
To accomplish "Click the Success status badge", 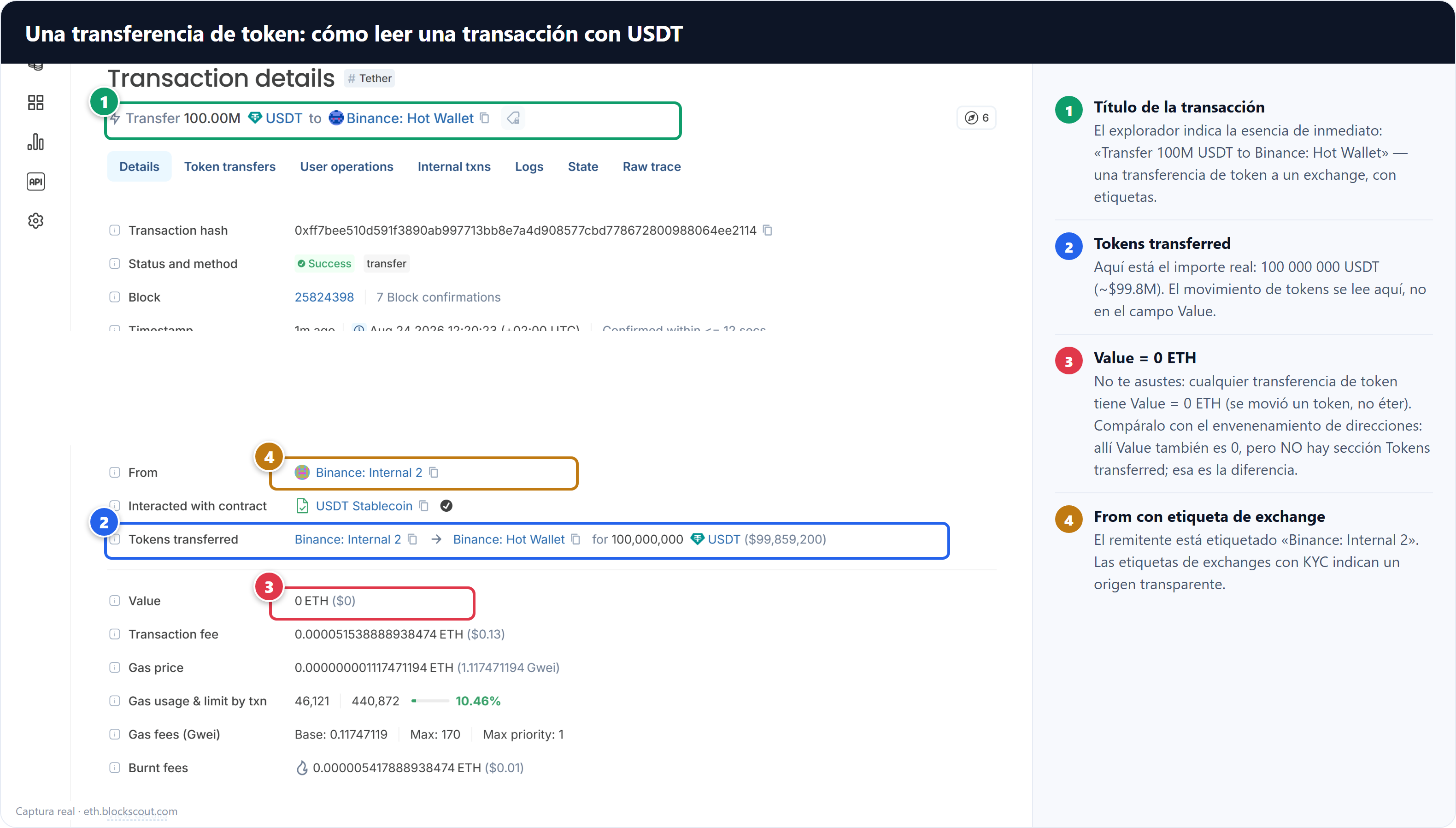I will pyautogui.click(x=324, y=263).
